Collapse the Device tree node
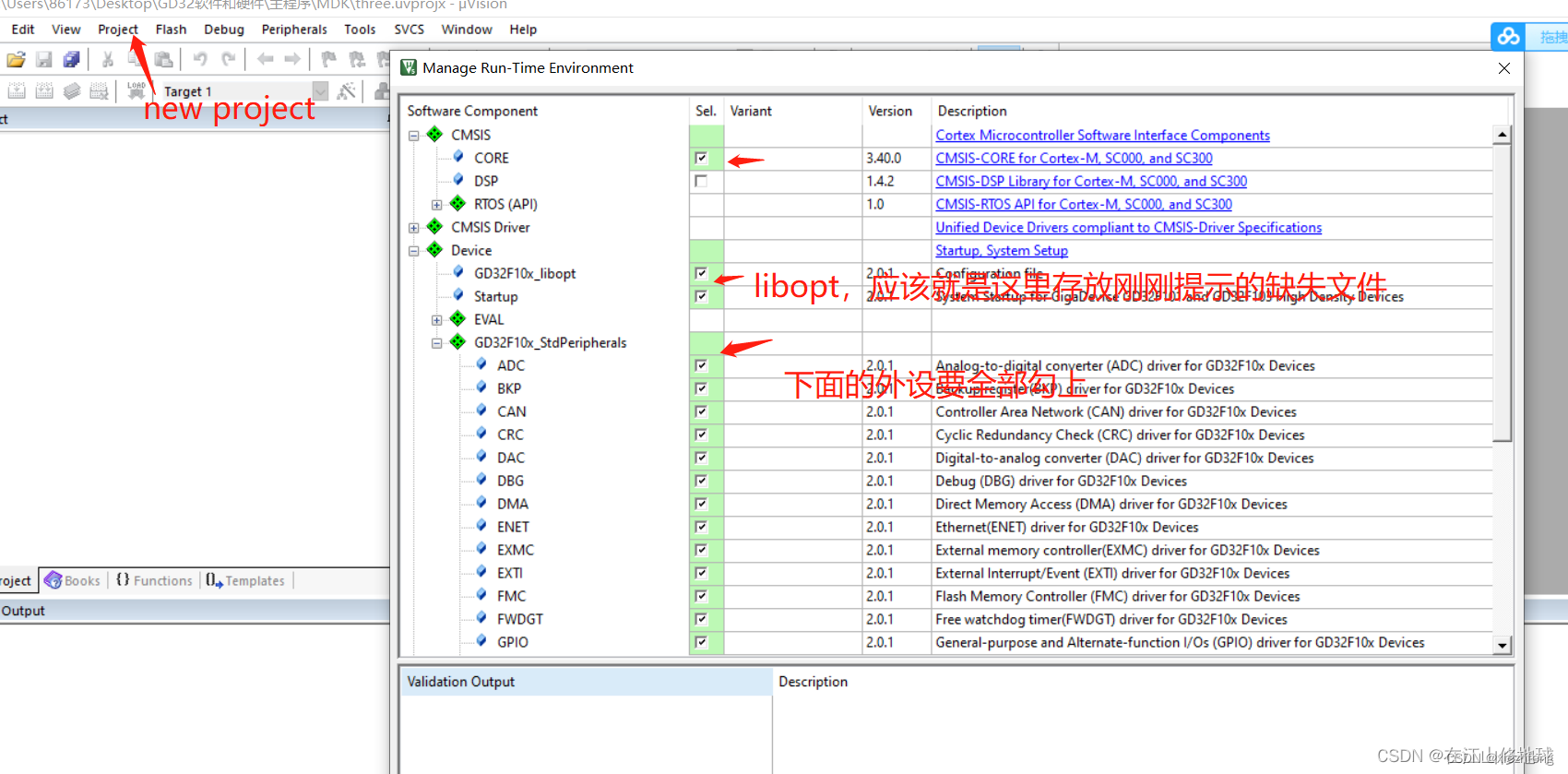This screenshot has width=1568, height=774. pos(414,251)
